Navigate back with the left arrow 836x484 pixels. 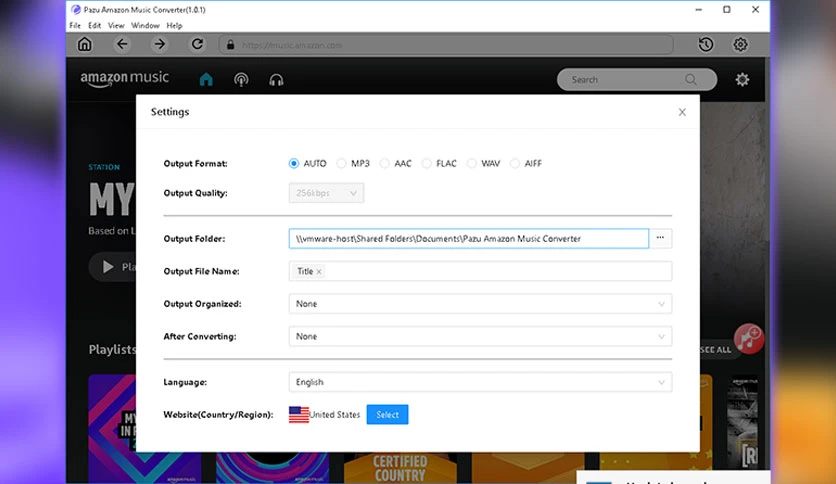pyautogui.click(x=122, y=44)
